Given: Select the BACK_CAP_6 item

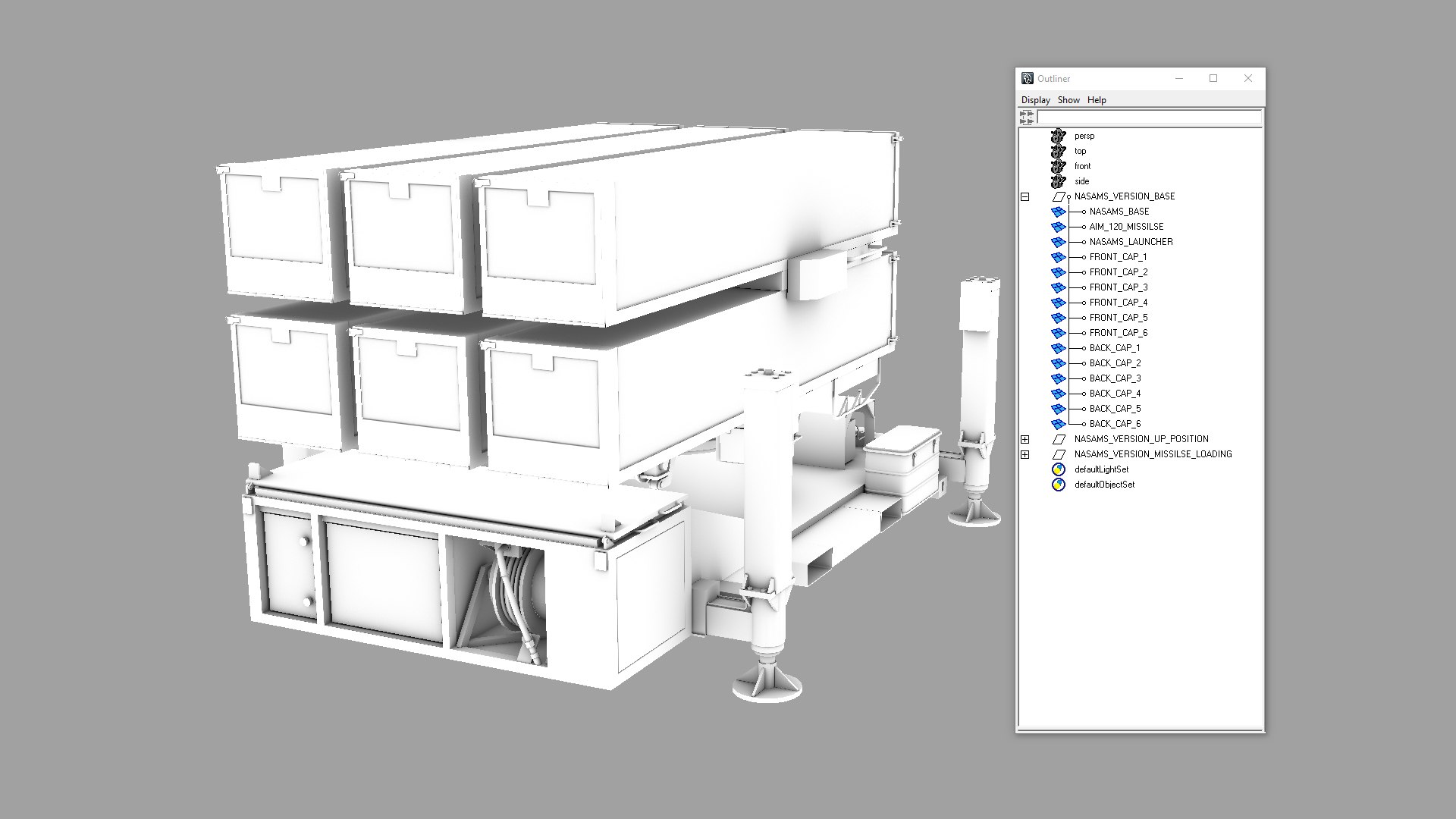Looking at the screenshot, I should (x=1115, y=424).
